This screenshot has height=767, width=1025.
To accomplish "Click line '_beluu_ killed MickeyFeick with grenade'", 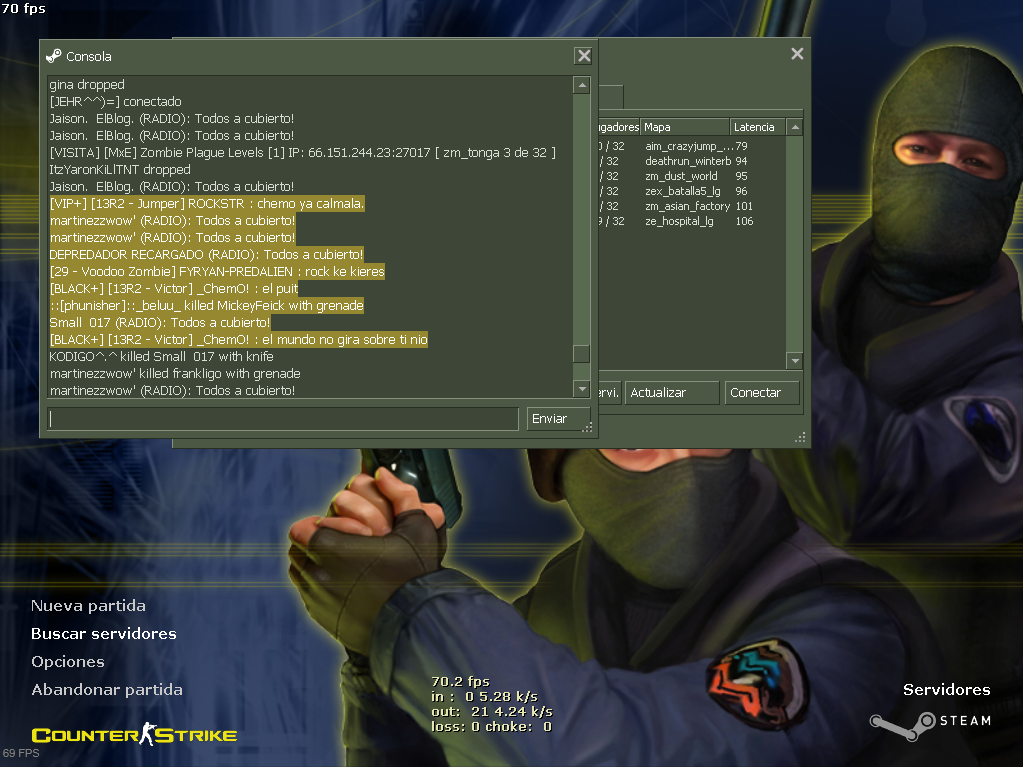I will tap(207, 305).
